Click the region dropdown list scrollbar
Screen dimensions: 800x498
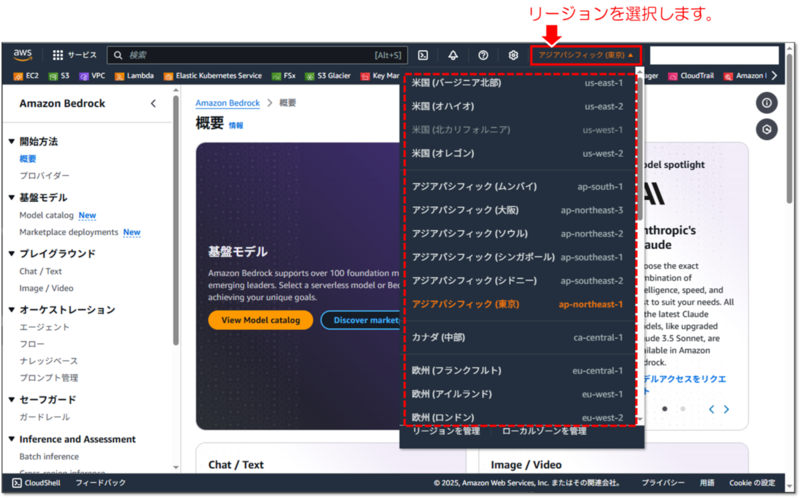coord(640,148)
